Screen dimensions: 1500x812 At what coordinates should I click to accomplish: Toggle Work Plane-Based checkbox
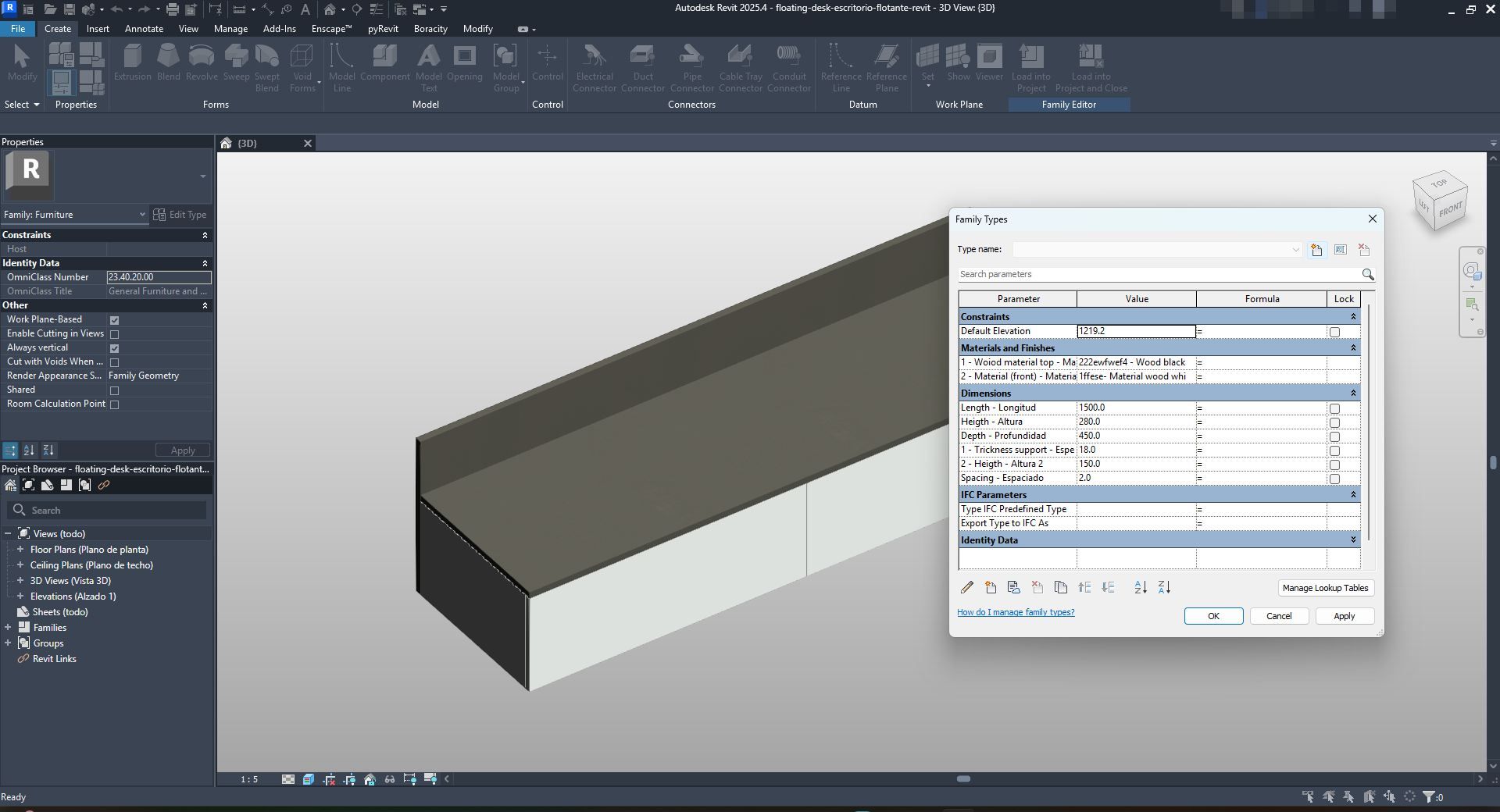(115, 320)
